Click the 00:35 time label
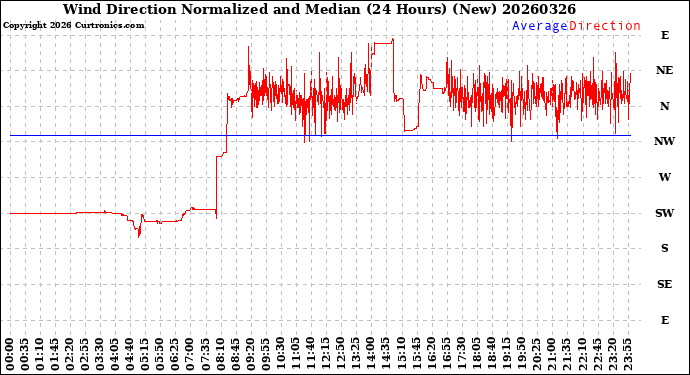Image resolution: width=690 pixels, height=375 pixels. [25, 355]
